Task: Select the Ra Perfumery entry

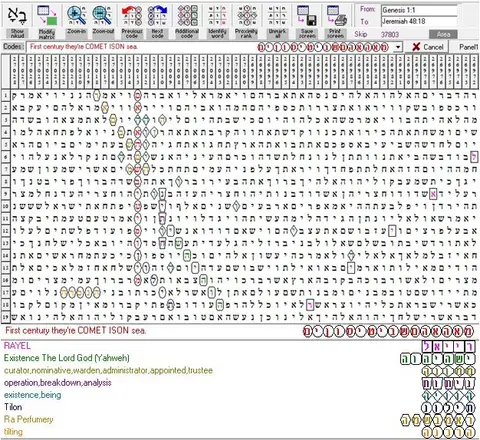Action: [x=29, y=419]
